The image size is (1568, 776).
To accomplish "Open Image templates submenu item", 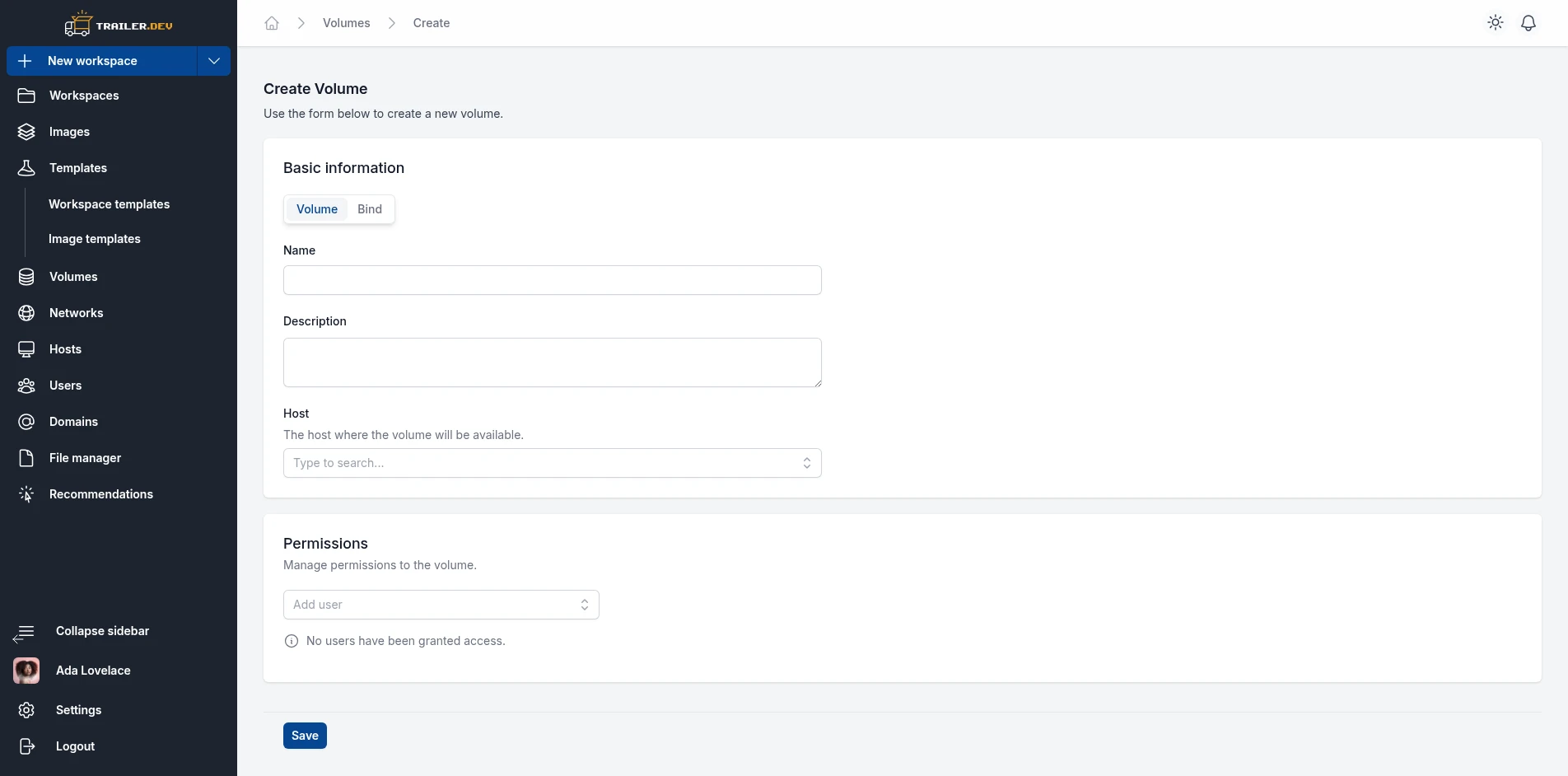I will (95, 239).
